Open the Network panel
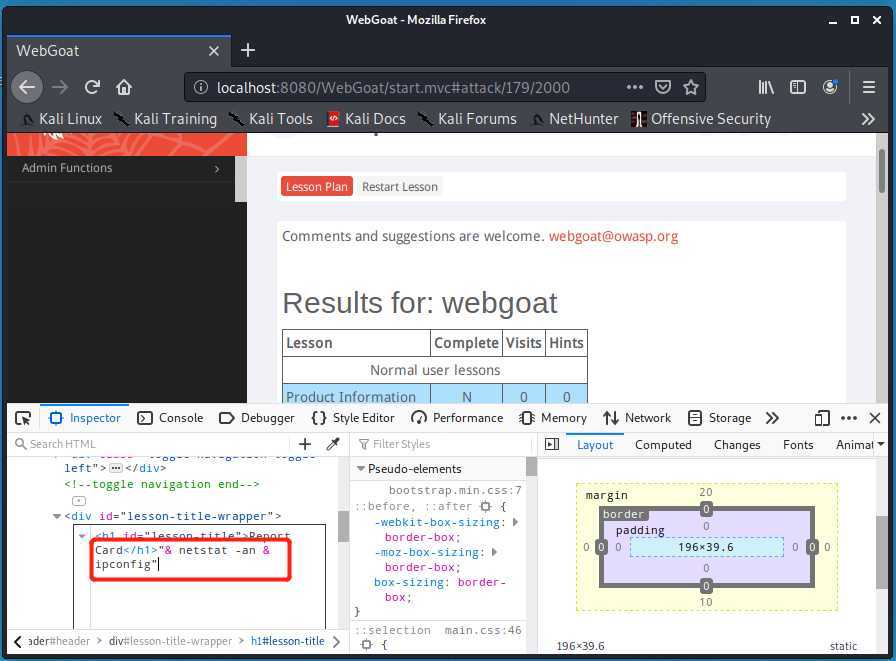896x661 pixels. pyautogui.click(x=637, y=418)
